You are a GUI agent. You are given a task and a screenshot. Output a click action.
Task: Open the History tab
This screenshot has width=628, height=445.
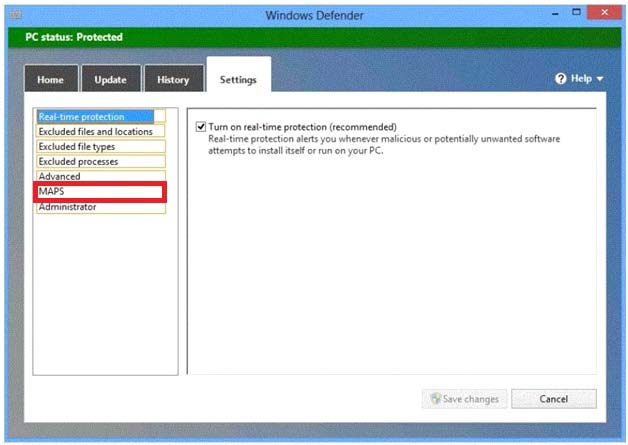pos(173,79)
